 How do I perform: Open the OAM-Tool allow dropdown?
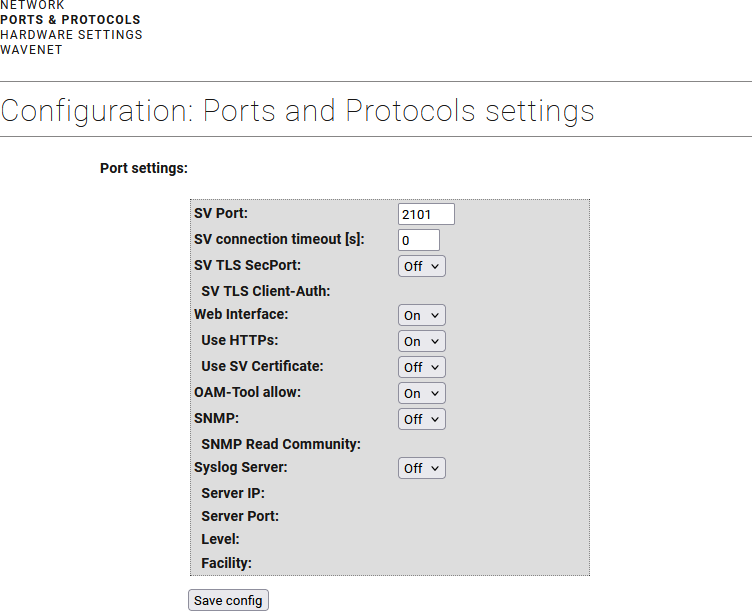pos(422,393)
